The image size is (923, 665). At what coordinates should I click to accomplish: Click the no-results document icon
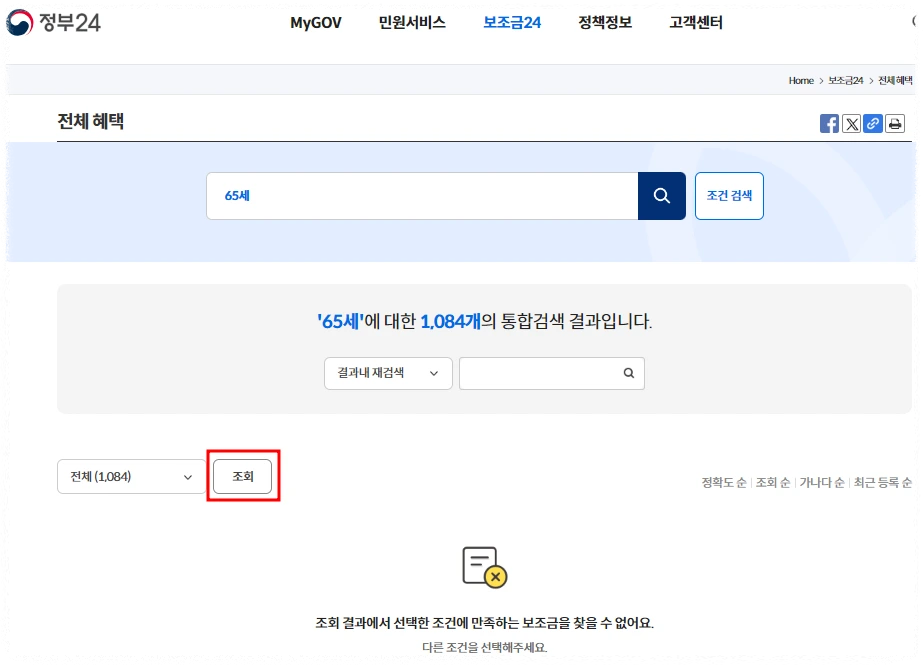484,568
